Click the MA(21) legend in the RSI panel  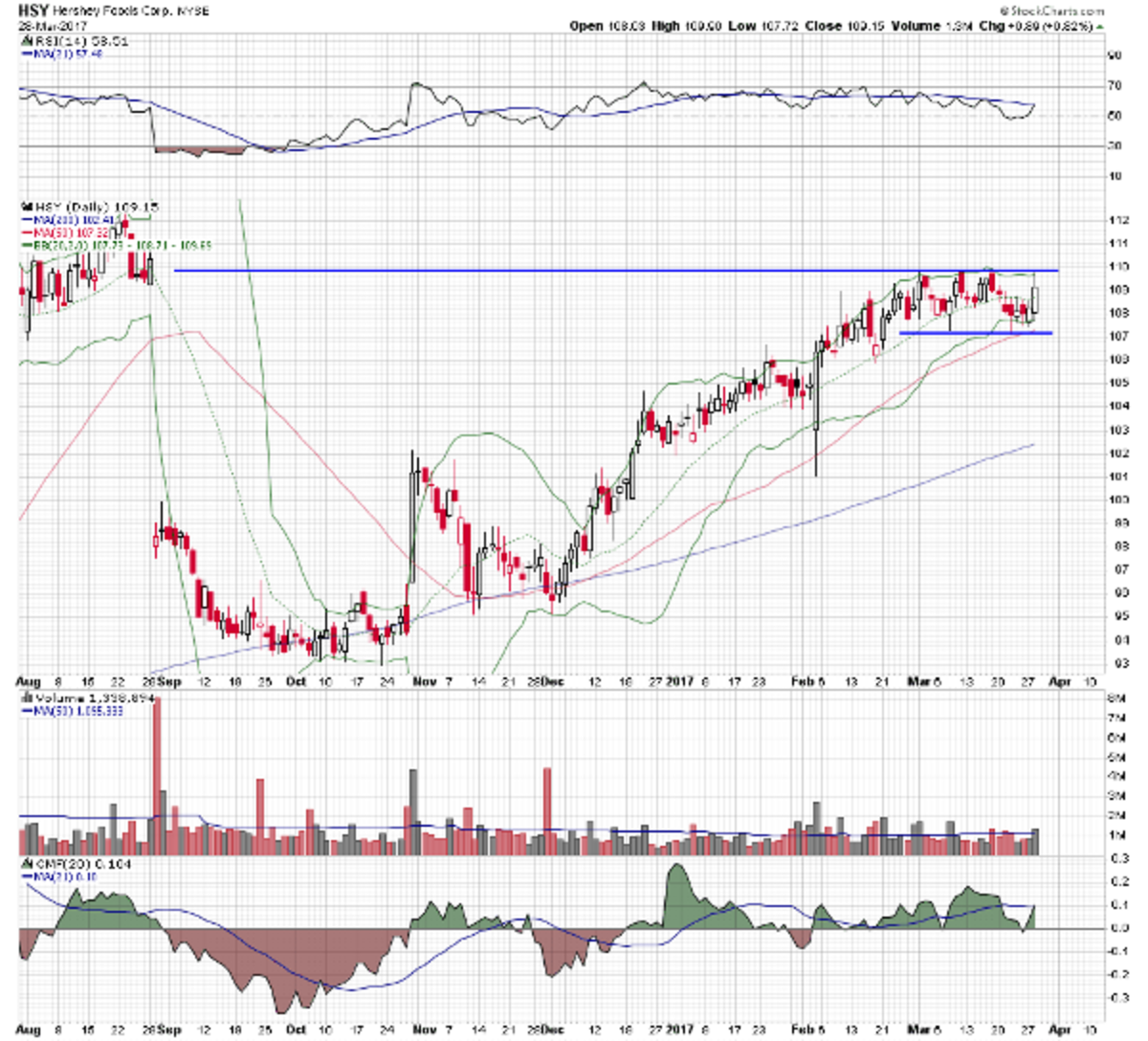(x=61, y=55)
